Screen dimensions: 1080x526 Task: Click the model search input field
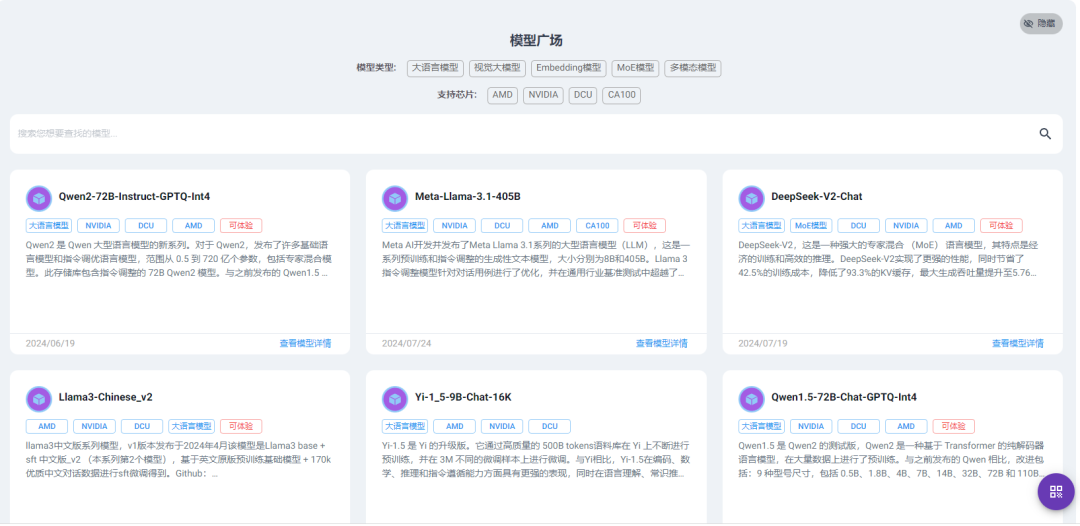tap(523, 134)
